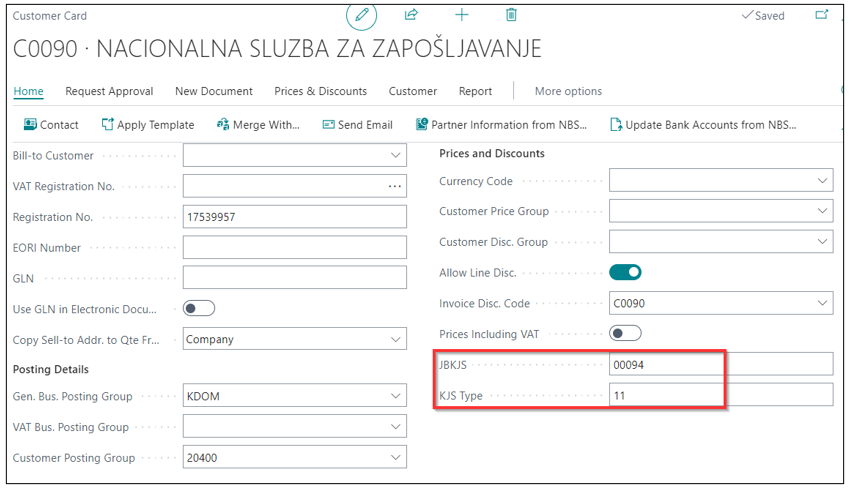The width and height of the screenshot is (850, 490).
Task: Click the Prices and Discounts heading
Action: (492, 153)
